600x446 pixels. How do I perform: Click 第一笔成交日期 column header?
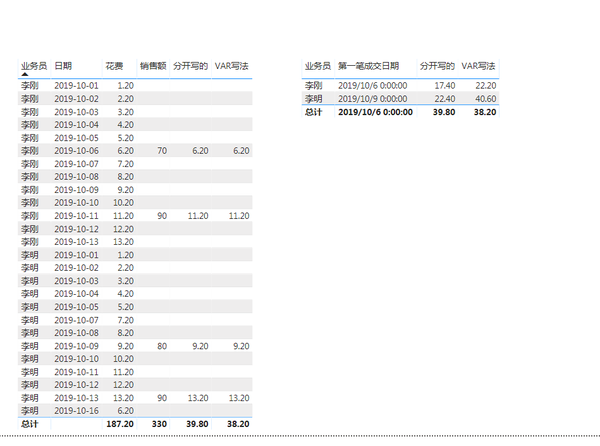point(368,66)
